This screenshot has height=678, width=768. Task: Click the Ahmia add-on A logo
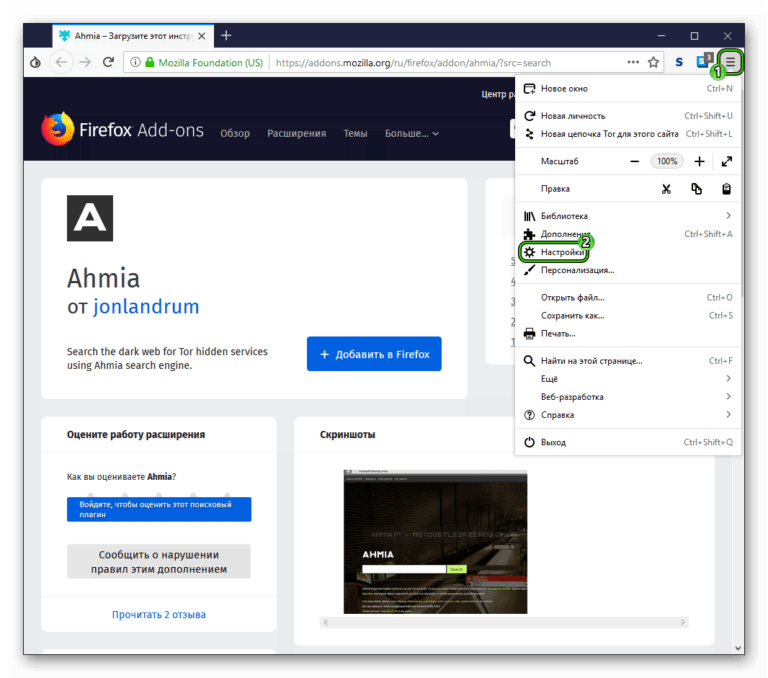[90, 218]
